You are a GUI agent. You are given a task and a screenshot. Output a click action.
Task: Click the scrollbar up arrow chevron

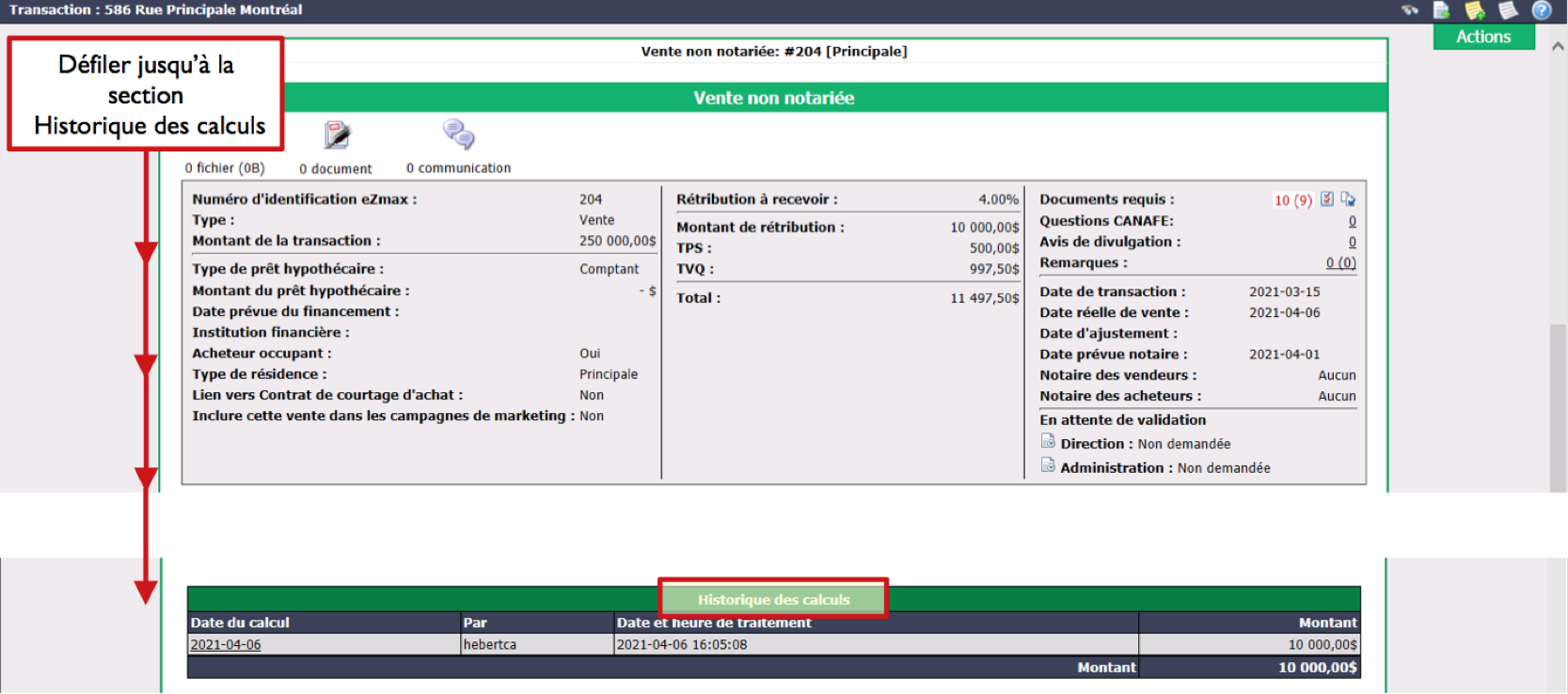click(x=1558, y=46)
